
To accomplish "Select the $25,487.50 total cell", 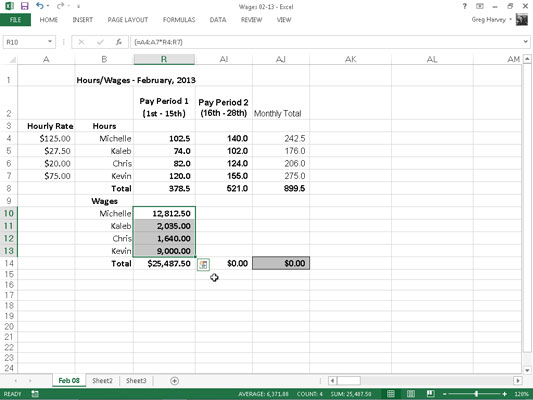I will (164, 263).
